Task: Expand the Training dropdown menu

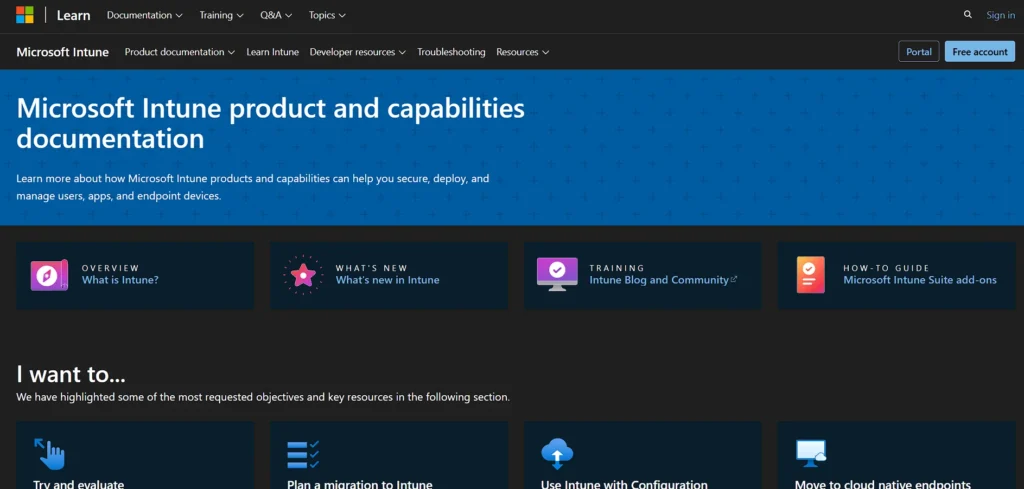Action: [221, 15]
